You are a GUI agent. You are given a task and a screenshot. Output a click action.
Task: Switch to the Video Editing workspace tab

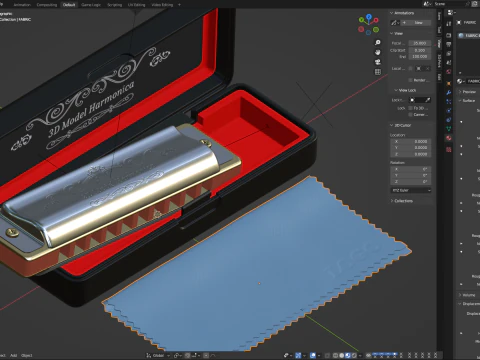coord(162,5)
